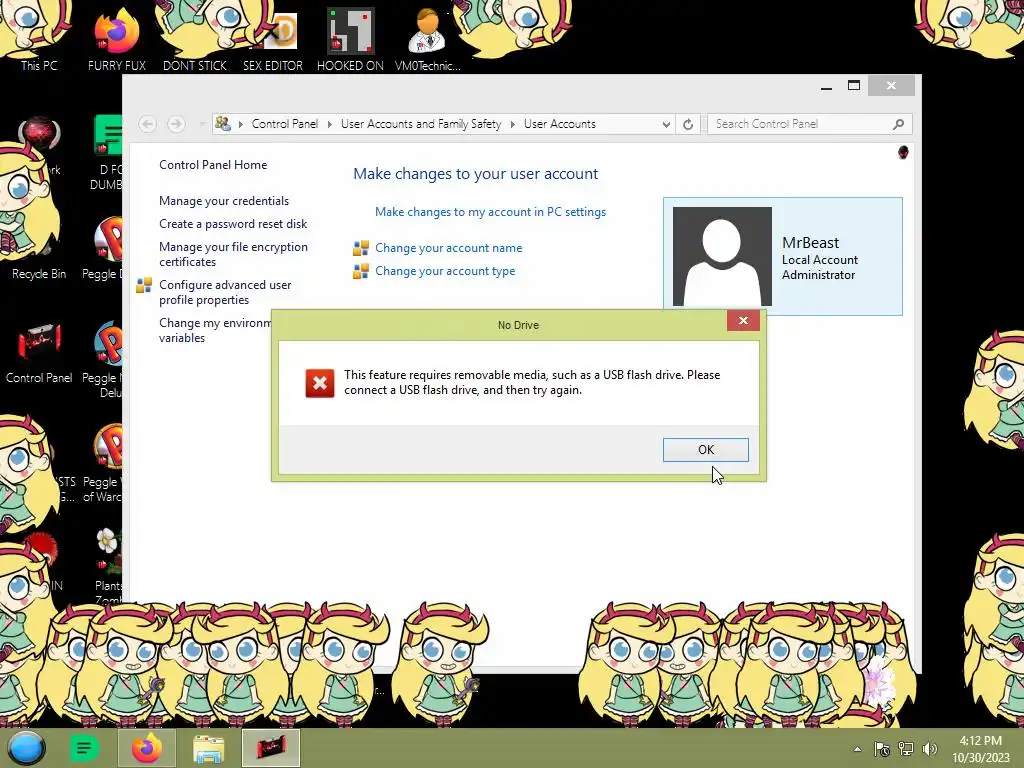
Task: Click the shield icon beside Change your account type
Action: coord(360,271)
